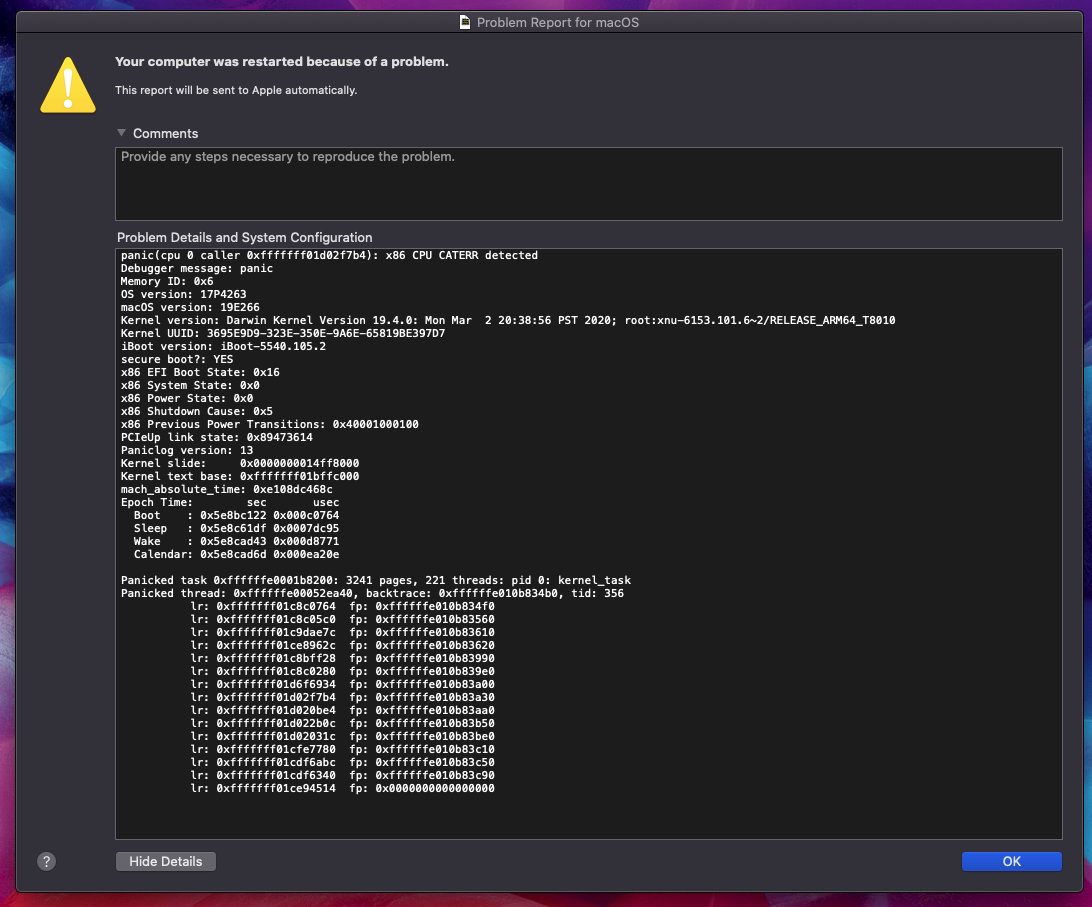The width and height of the screenshot is (1092, 907).
Task: Collapse the Comments disclosure triangle
Action: [x=122, y=132]
